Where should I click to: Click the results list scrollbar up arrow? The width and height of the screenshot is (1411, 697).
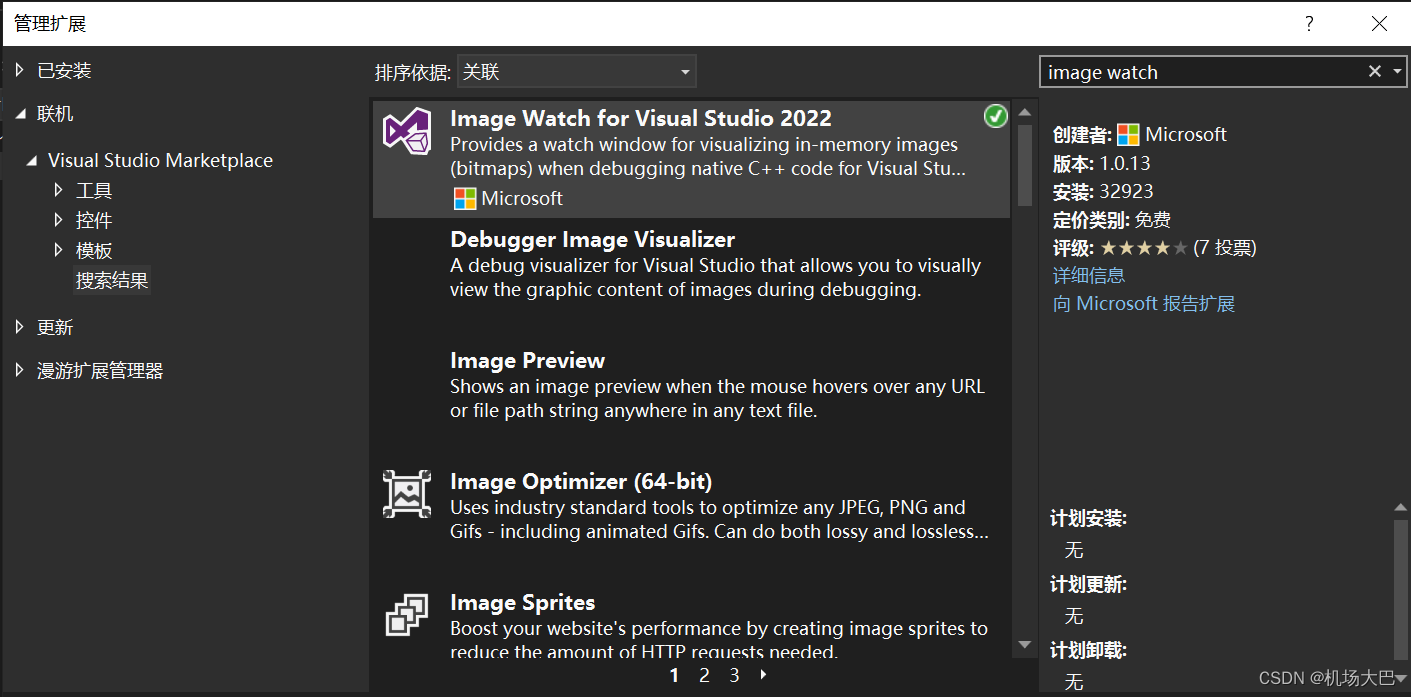coord(1024,110)
